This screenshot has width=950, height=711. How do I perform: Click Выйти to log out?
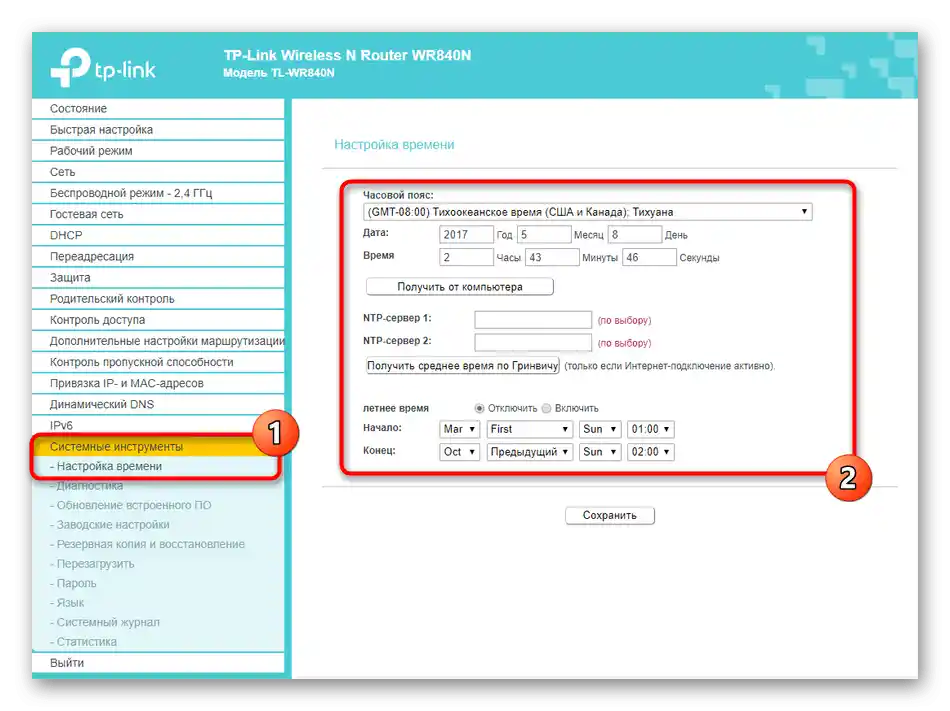coord(158,663)
